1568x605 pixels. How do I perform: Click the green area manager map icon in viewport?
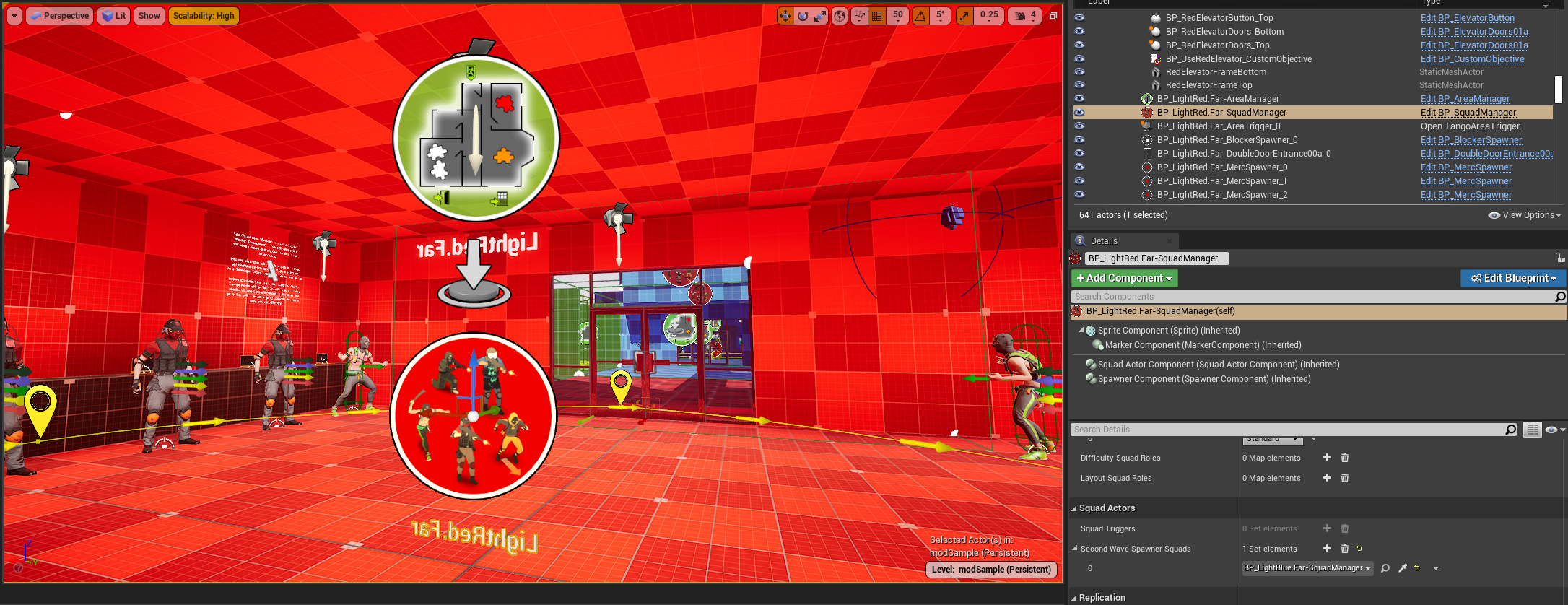pyautogui.click(x=476, y=137)
